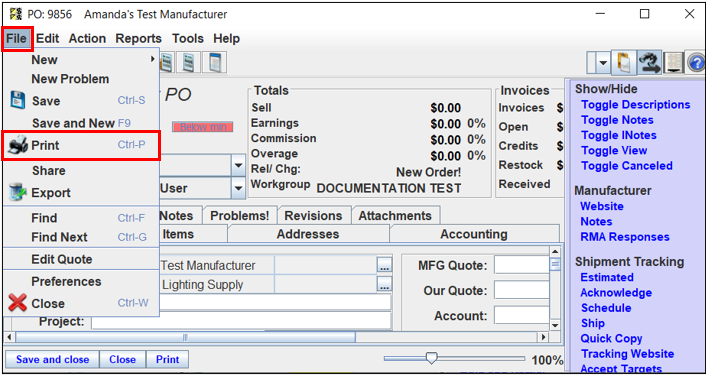Open the dropdown arrow above the User combo box

pos(238,165)
